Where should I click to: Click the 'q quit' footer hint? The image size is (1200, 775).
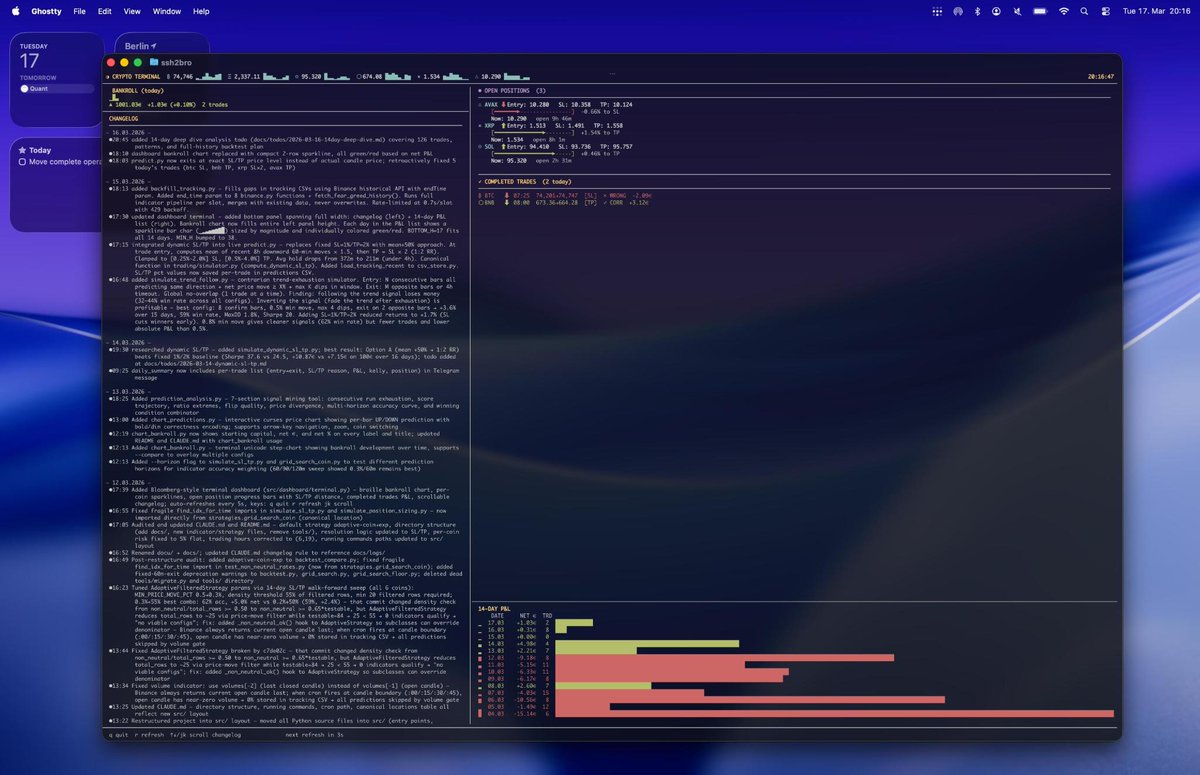coord(117,734)
